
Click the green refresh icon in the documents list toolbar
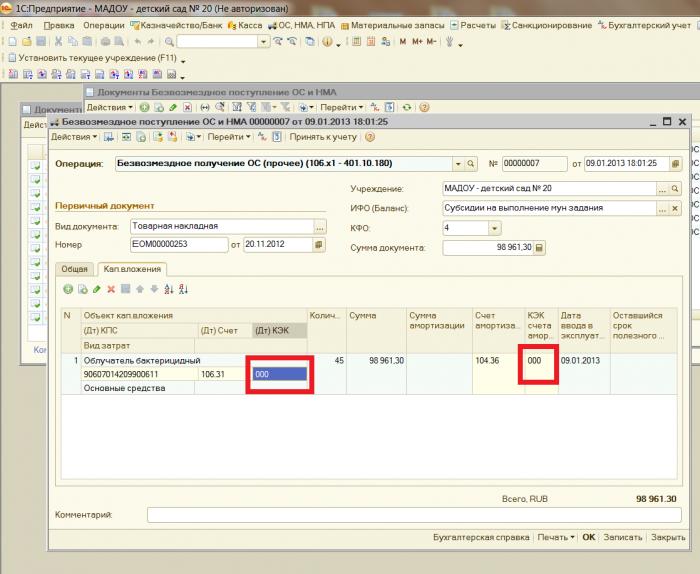[406, 107]
